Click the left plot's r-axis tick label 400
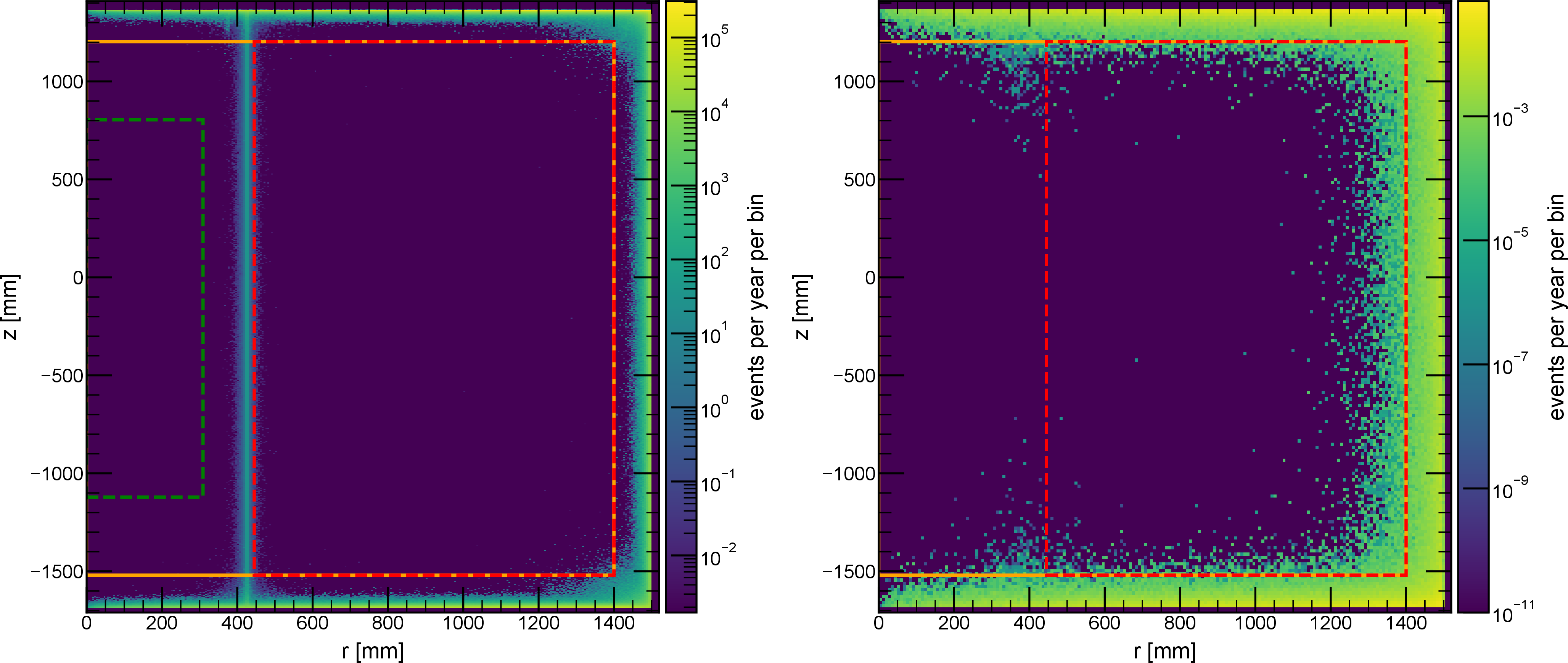1568x663 pixels. click(x=237, y=623)
